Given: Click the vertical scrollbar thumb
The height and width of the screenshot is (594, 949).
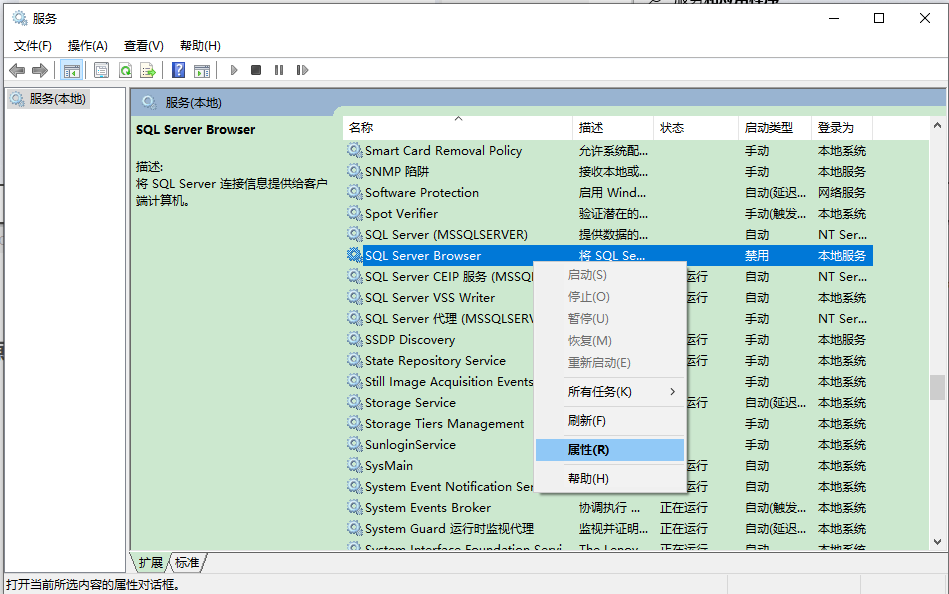Looking at the screenshot, I should pyautogui.click(x=937, y=388).
